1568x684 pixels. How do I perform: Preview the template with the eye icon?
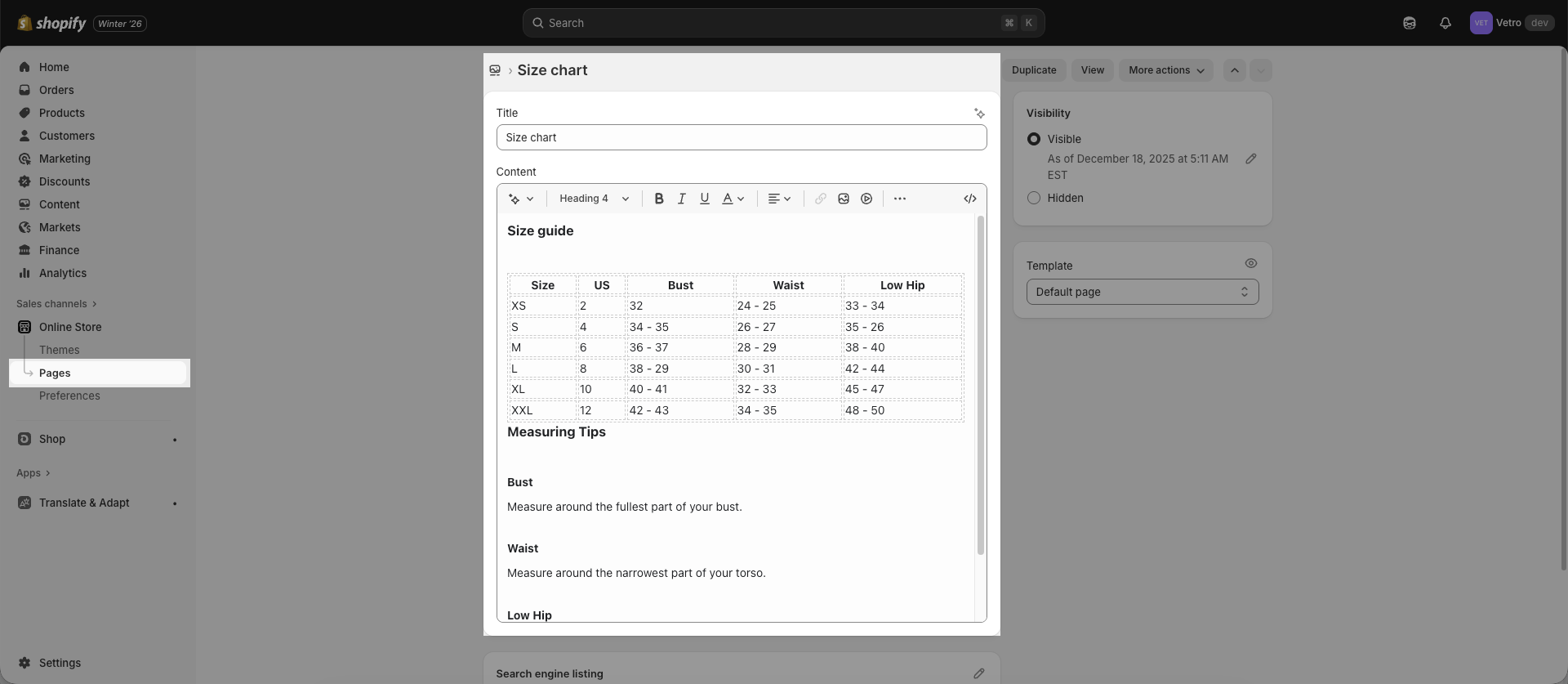(x=1251, y=263)
